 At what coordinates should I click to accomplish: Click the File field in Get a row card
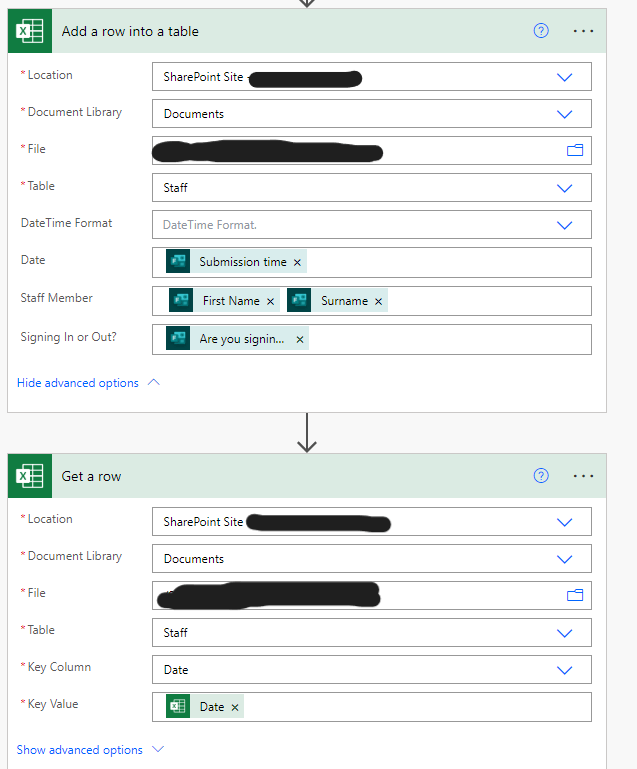(x=372, y=595)
